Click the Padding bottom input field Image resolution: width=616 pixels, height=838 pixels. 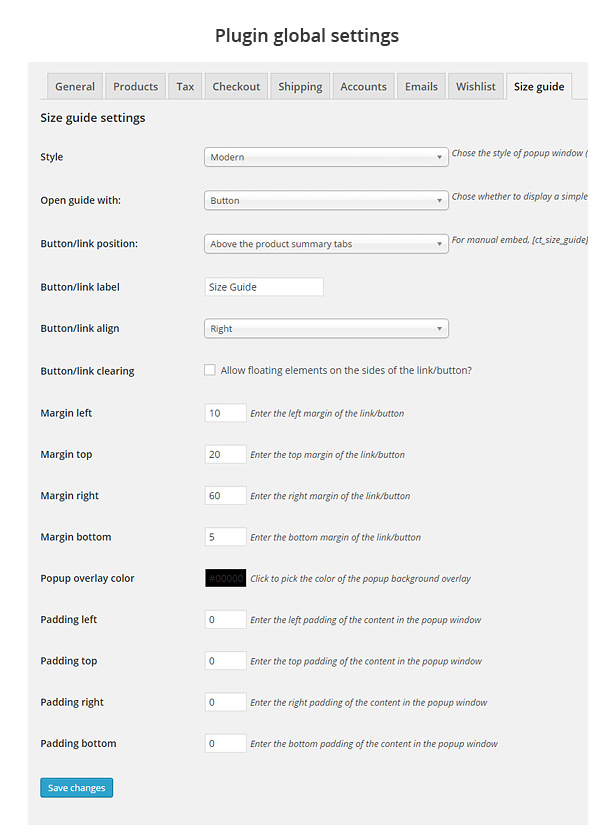coord(225,744)
